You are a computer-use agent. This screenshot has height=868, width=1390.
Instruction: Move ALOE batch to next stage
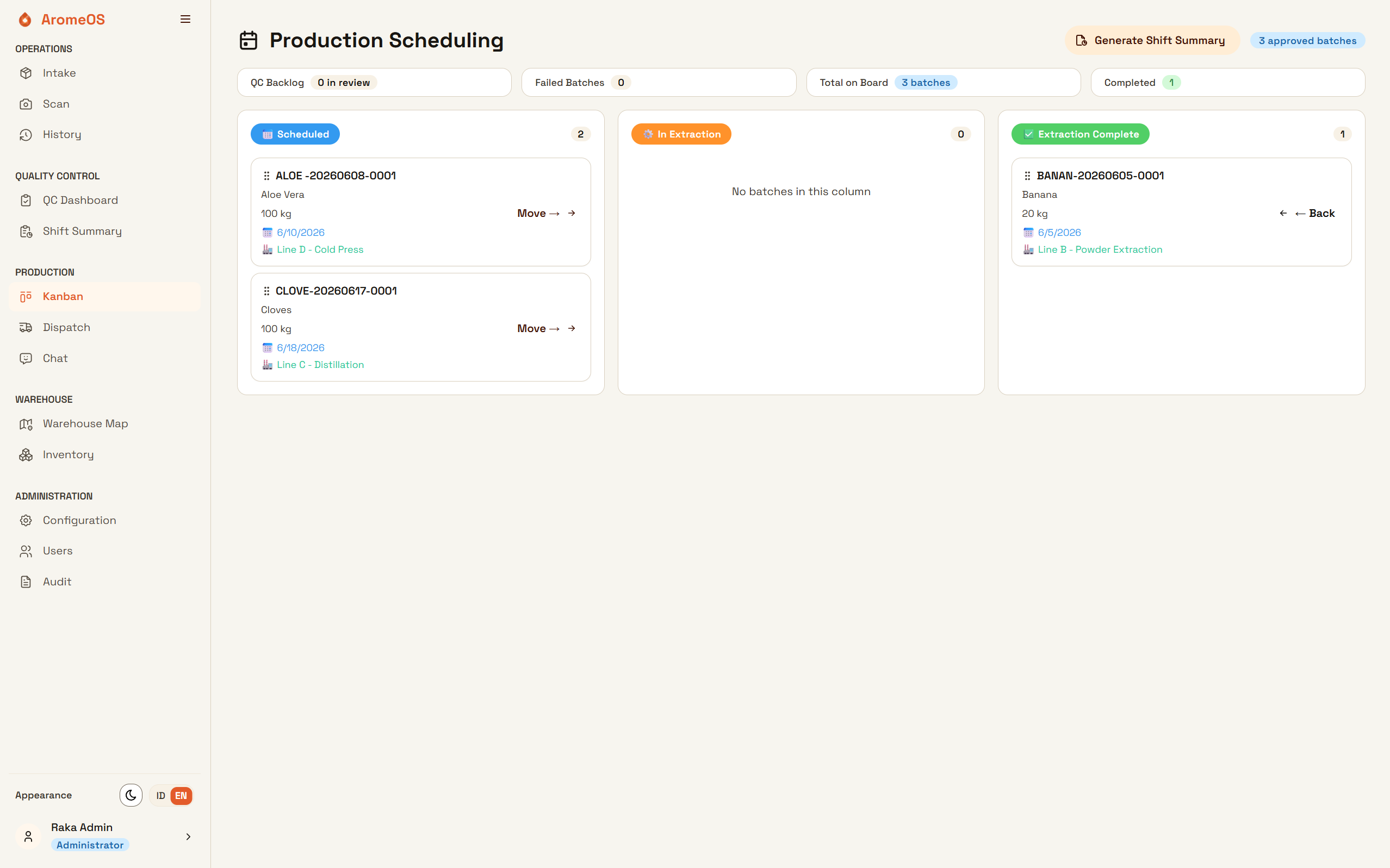pyautogui.click(x=546, y=213)
